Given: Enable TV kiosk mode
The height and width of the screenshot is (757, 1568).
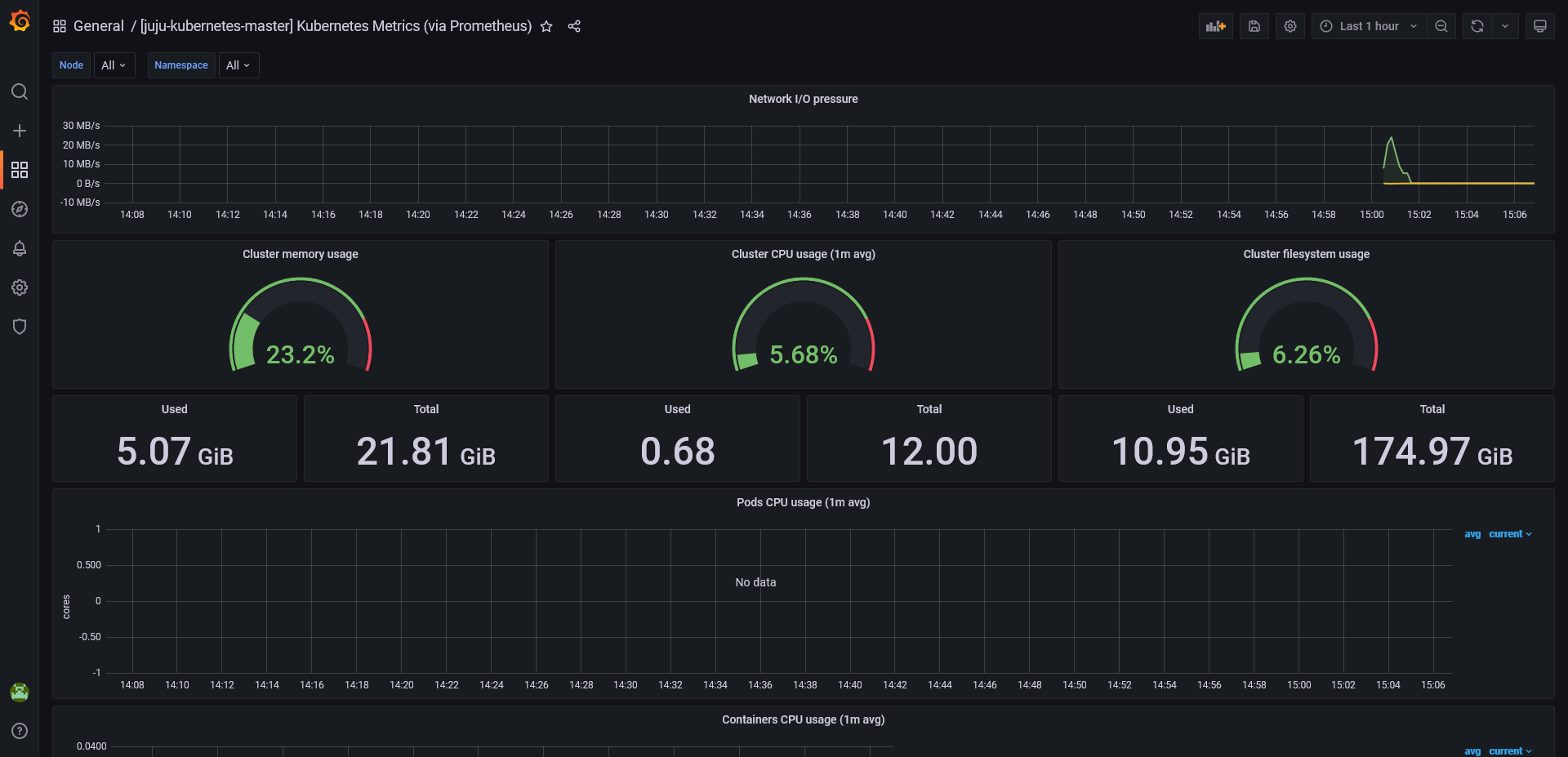Looking at the screenshot, I should [x=1540, y=25].
